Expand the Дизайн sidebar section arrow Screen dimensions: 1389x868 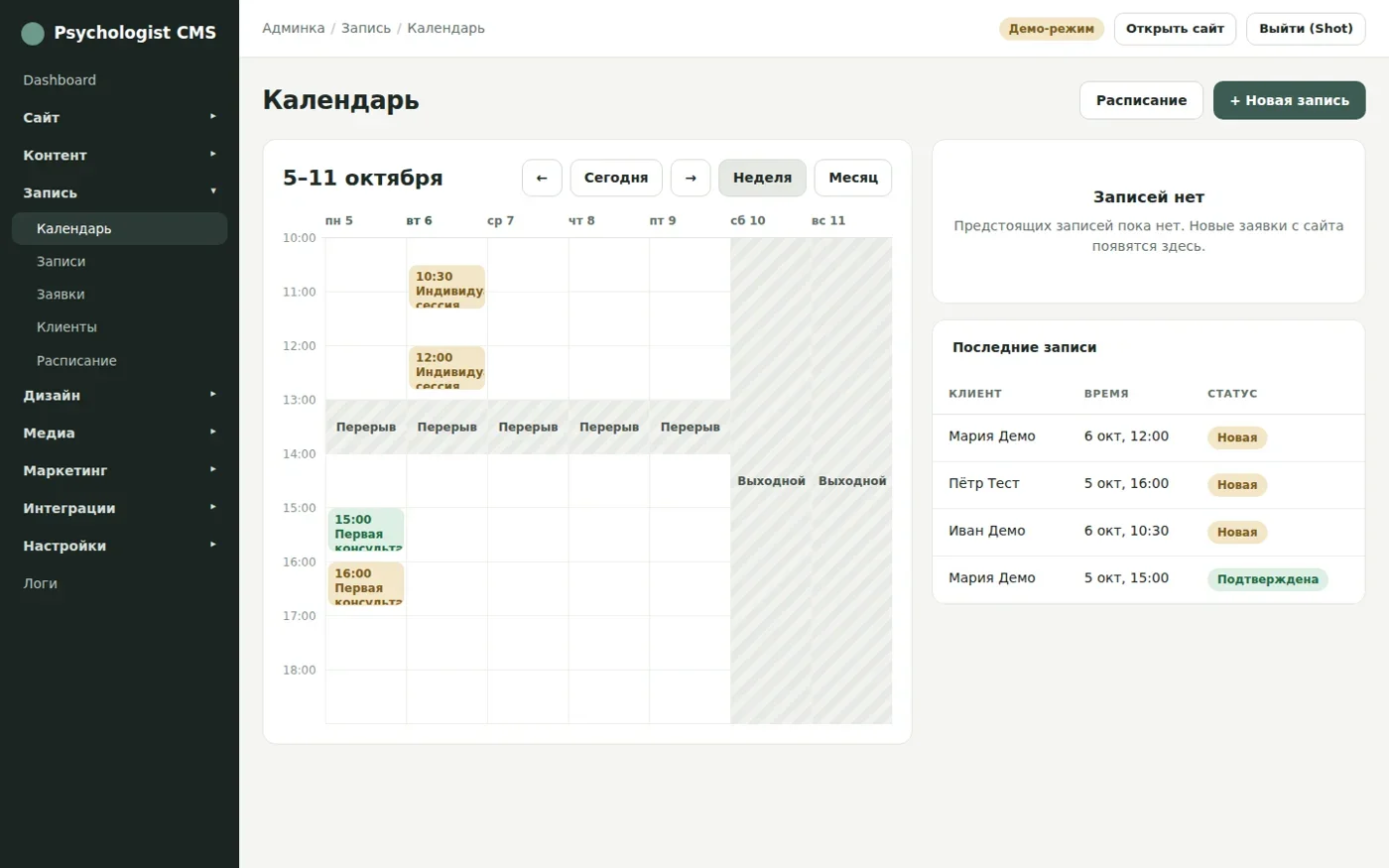point(212,394)
